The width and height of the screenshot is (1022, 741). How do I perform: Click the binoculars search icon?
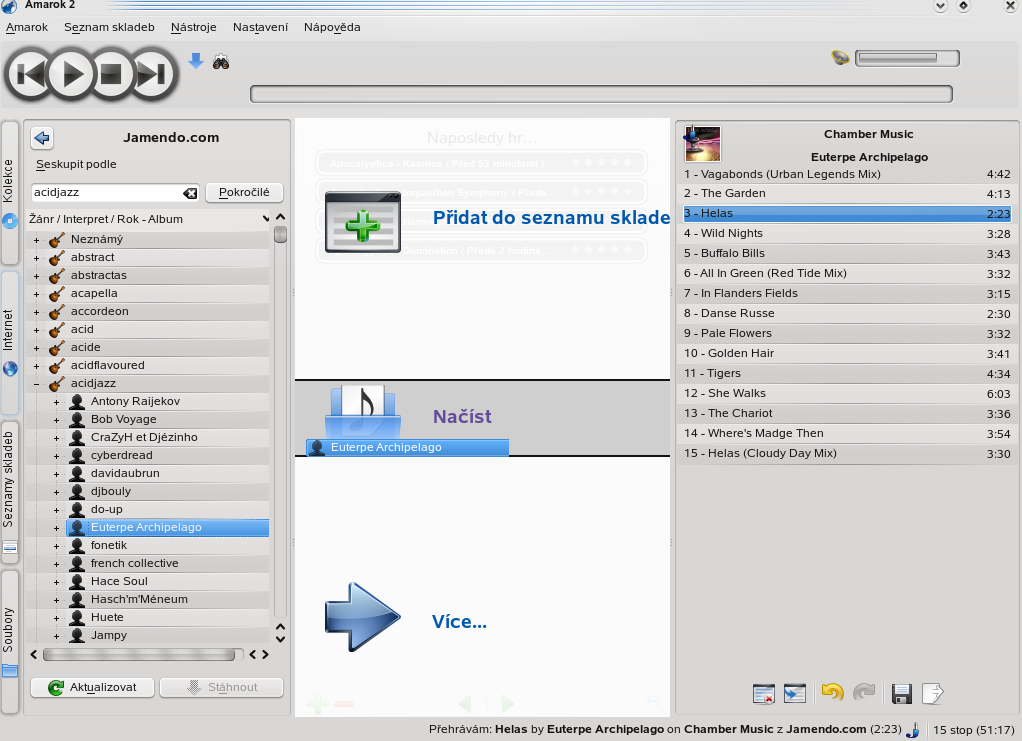click(221, 62)
